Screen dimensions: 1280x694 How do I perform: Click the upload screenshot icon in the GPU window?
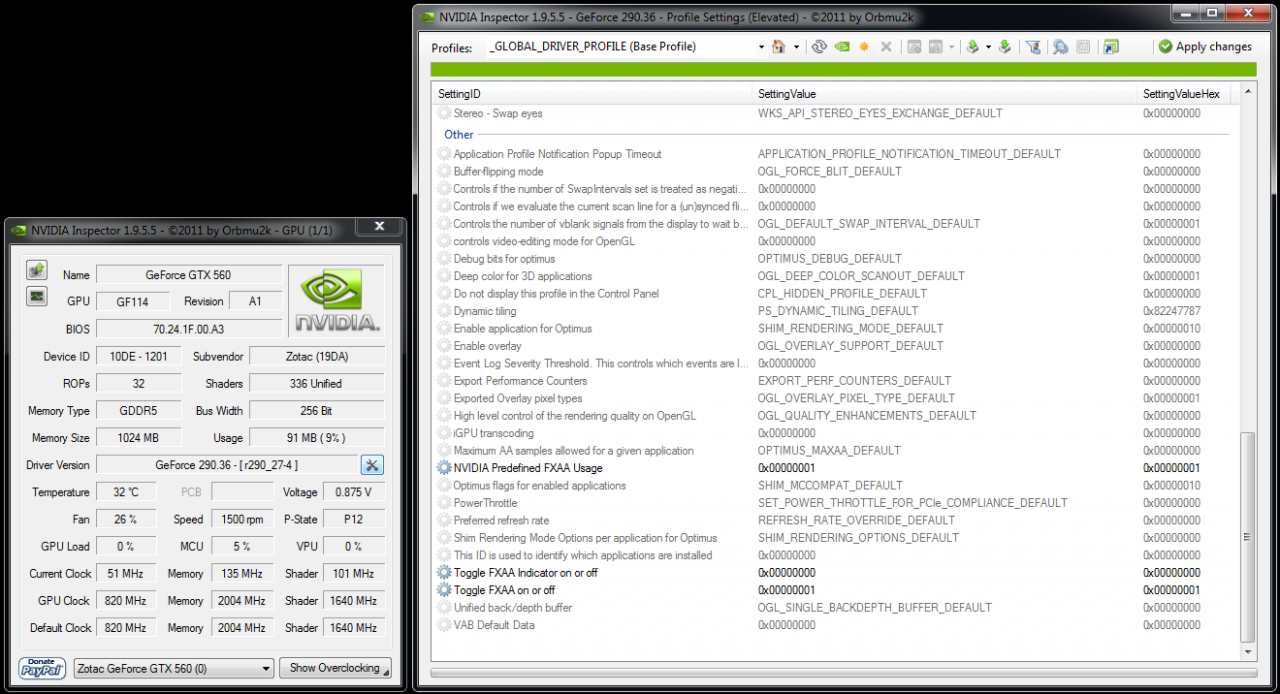click(36, 270)
